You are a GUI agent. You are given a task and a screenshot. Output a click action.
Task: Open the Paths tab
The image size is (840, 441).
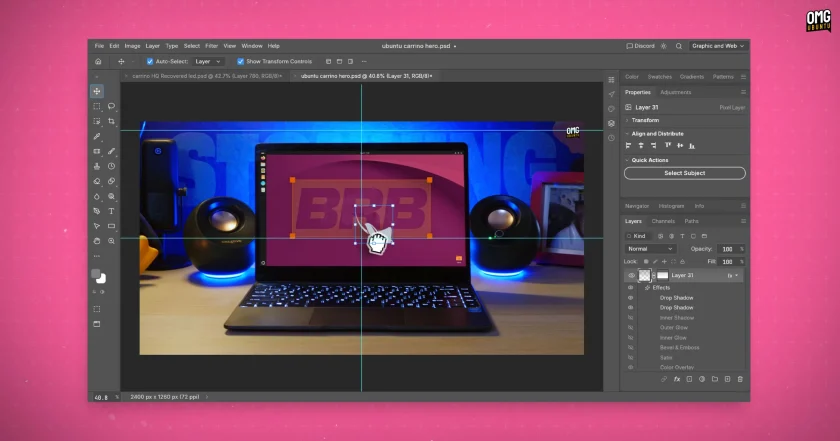692,221
